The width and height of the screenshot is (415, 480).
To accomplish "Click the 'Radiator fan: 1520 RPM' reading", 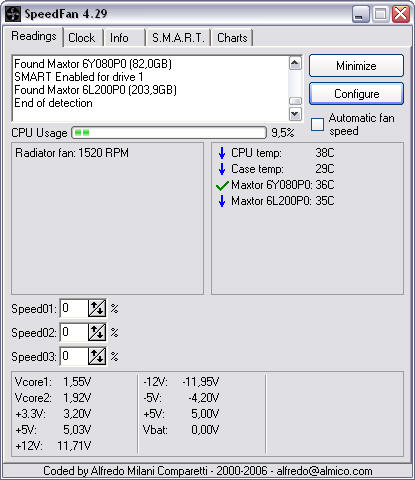I will tap(72, 153).
